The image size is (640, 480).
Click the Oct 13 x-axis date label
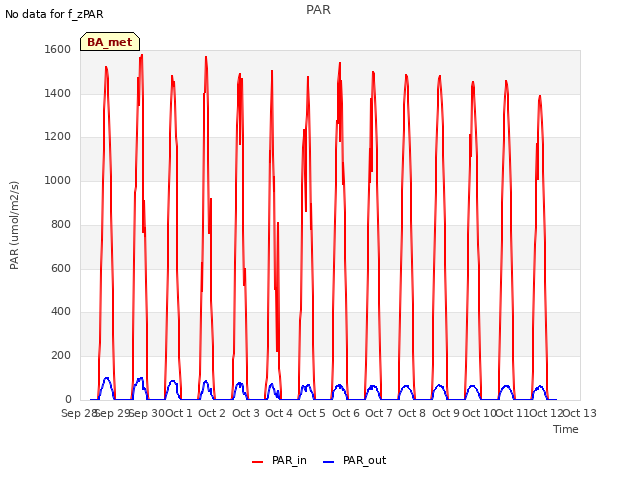(580, 413)
